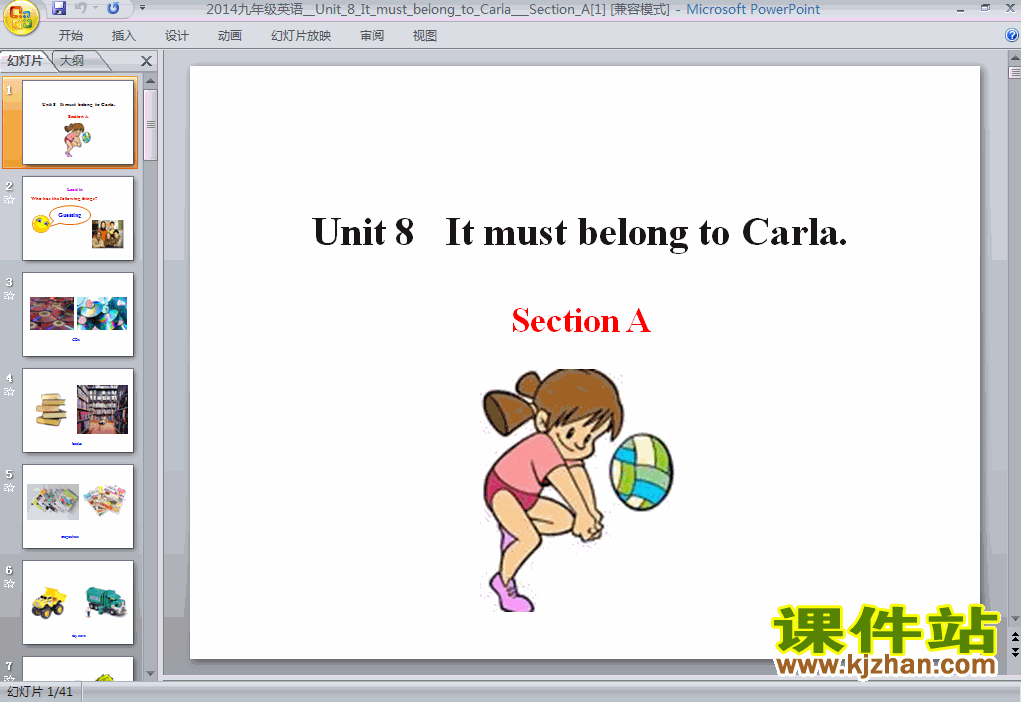Click main editor scroll up arrow

click(x=1015, y=58)
